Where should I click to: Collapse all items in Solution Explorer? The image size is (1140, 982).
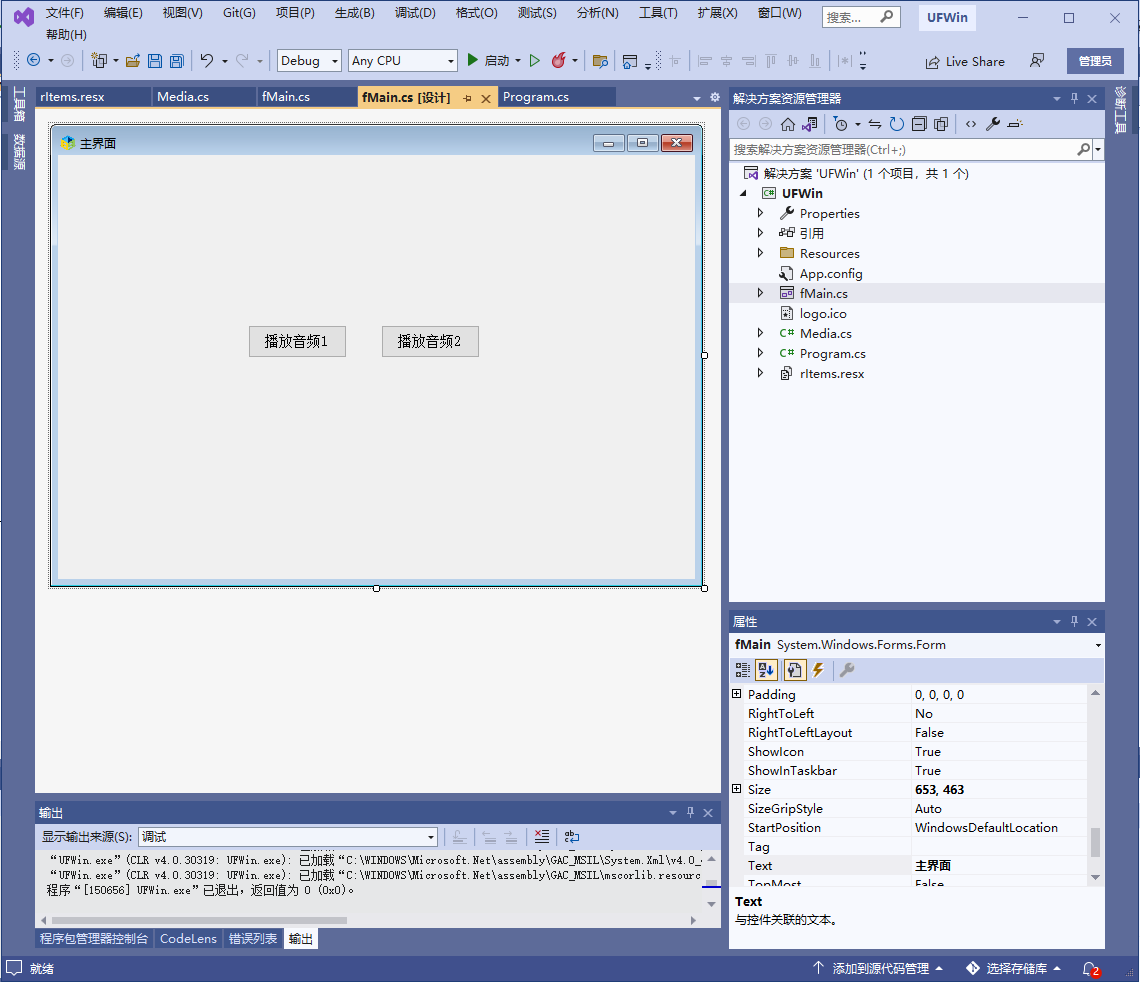tap(919, 124)
